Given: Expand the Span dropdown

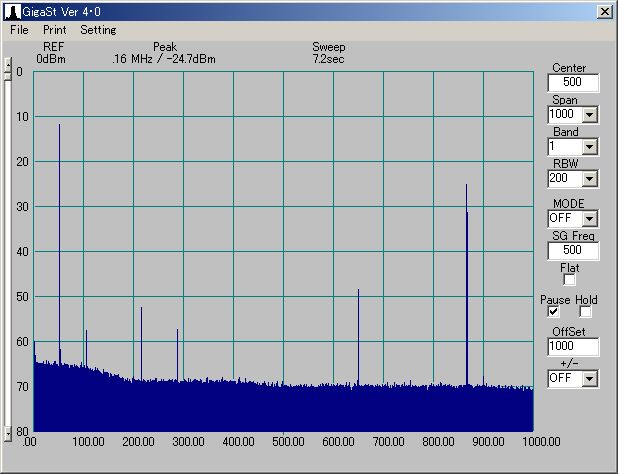Looking at the screenshot, I should point(589,115).
